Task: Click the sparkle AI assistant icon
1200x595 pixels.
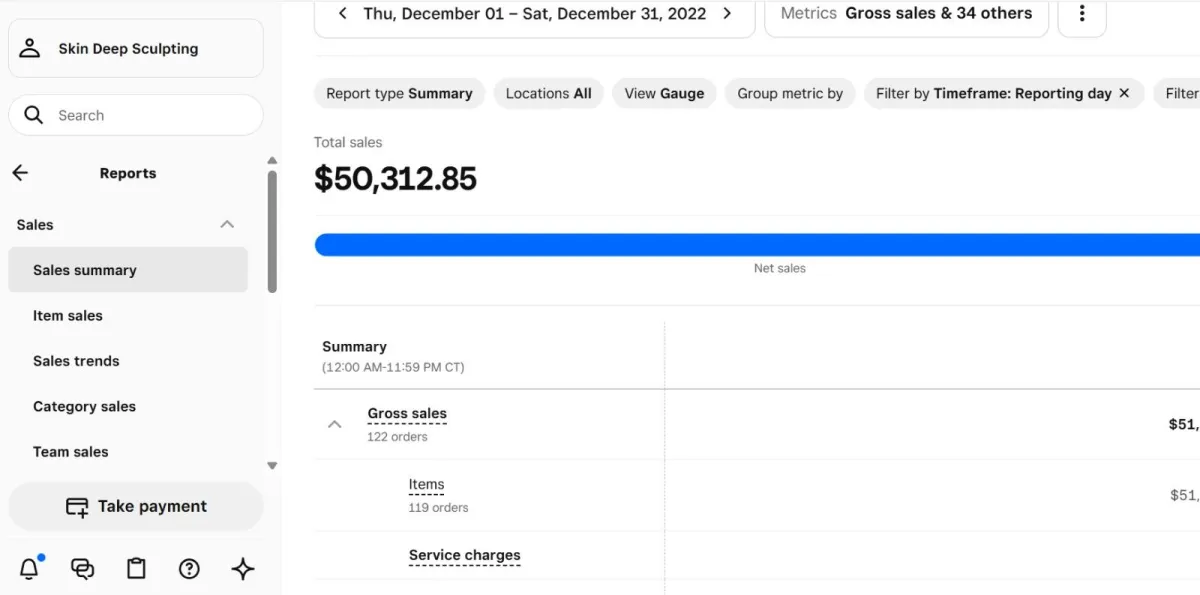Action: (243, 569)
